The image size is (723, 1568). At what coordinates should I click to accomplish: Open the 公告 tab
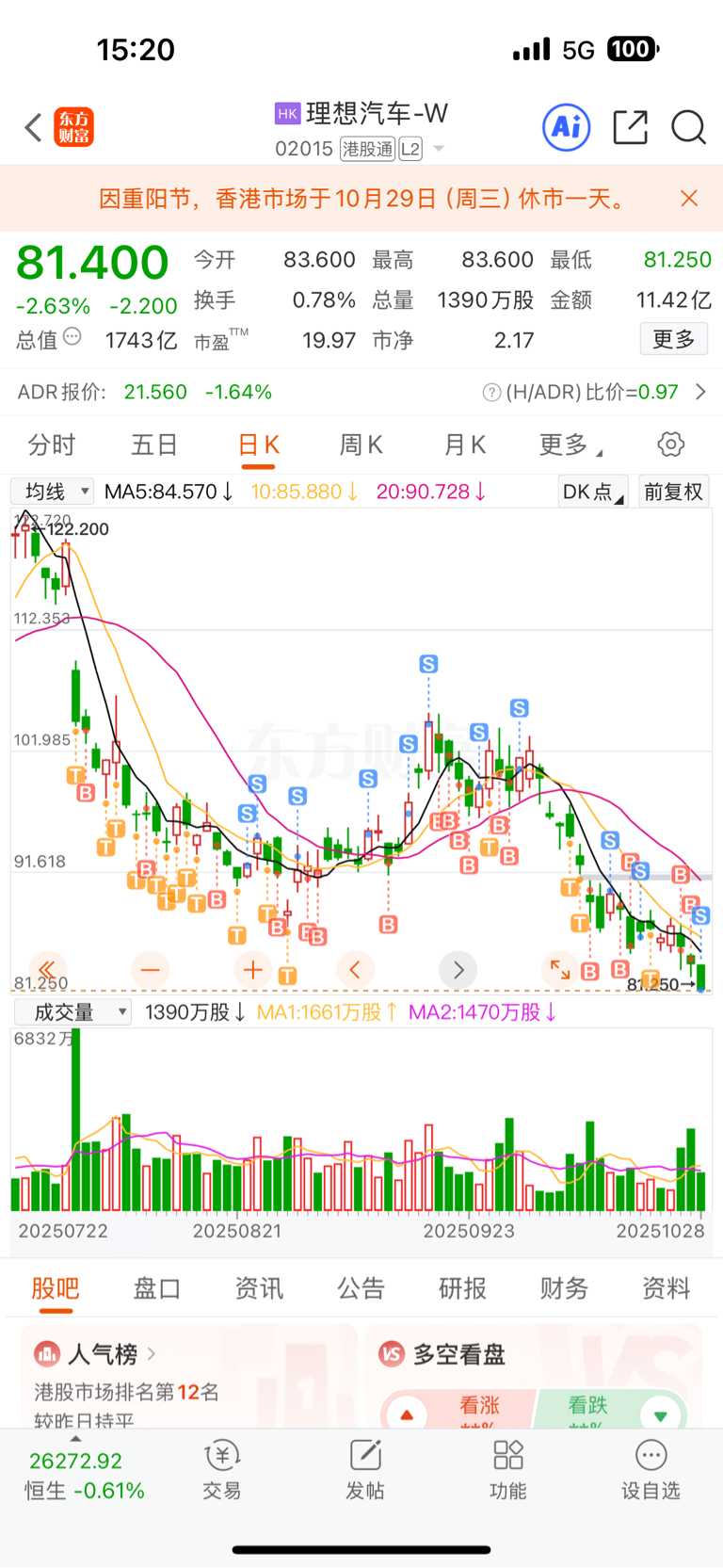361,1287
